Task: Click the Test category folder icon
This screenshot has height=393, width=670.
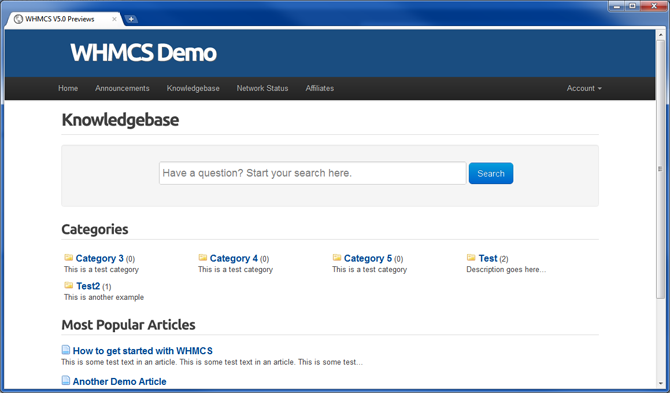Action: click(471, 258)
